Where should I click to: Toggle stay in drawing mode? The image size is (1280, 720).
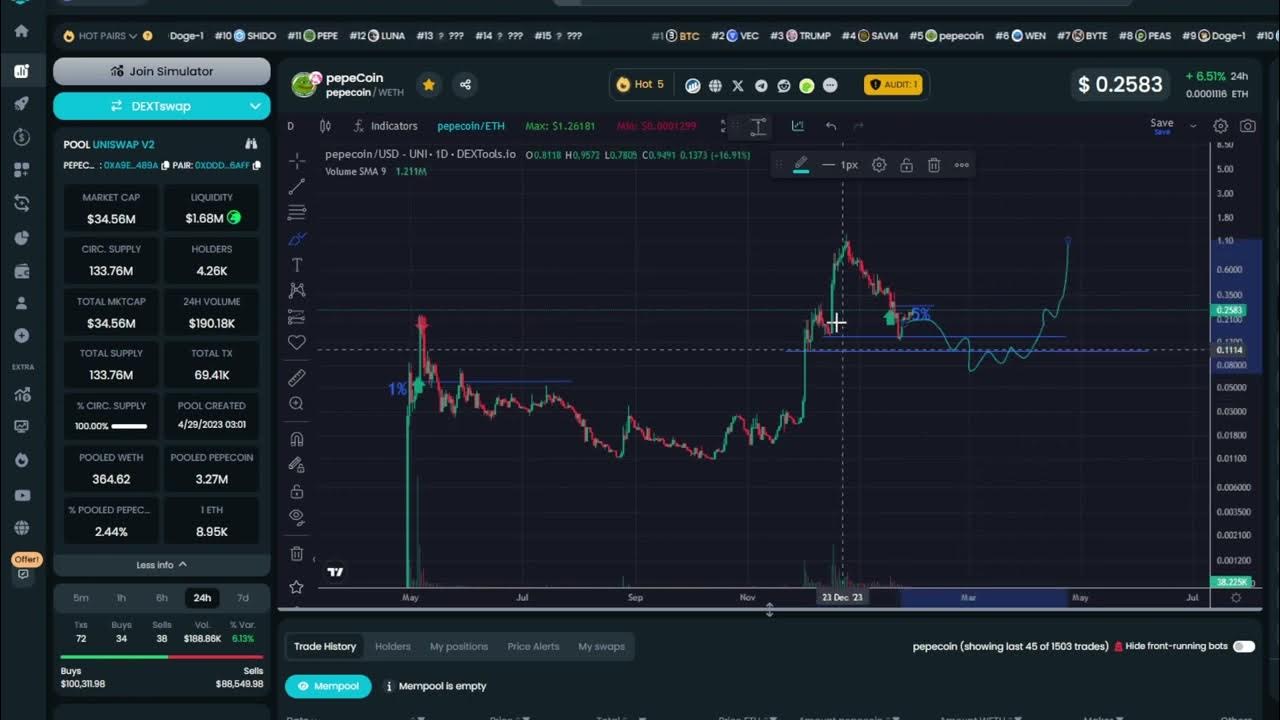coord(297,465)
